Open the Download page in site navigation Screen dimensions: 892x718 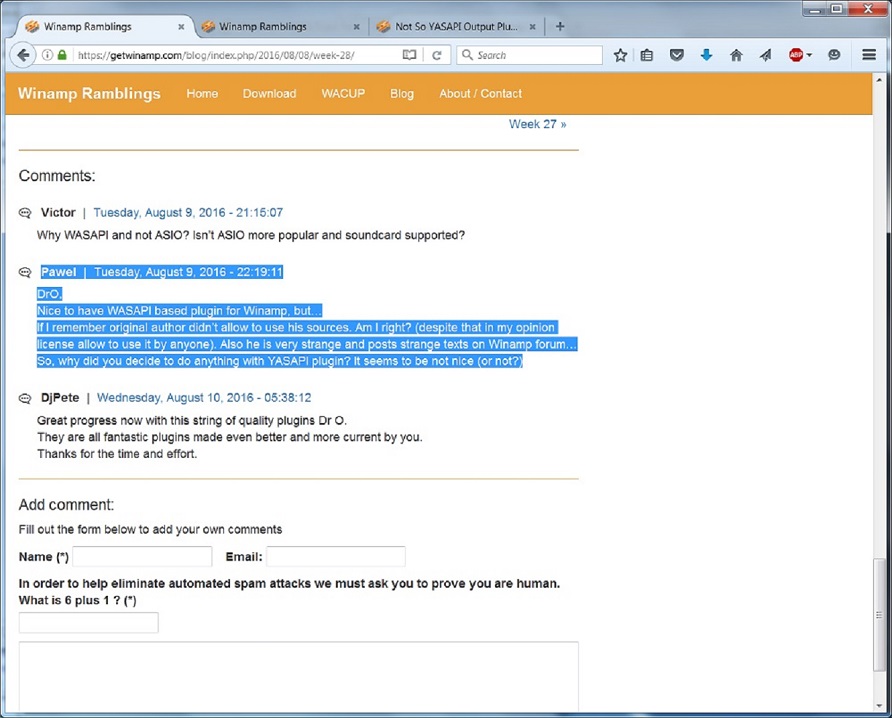point(269,94)
